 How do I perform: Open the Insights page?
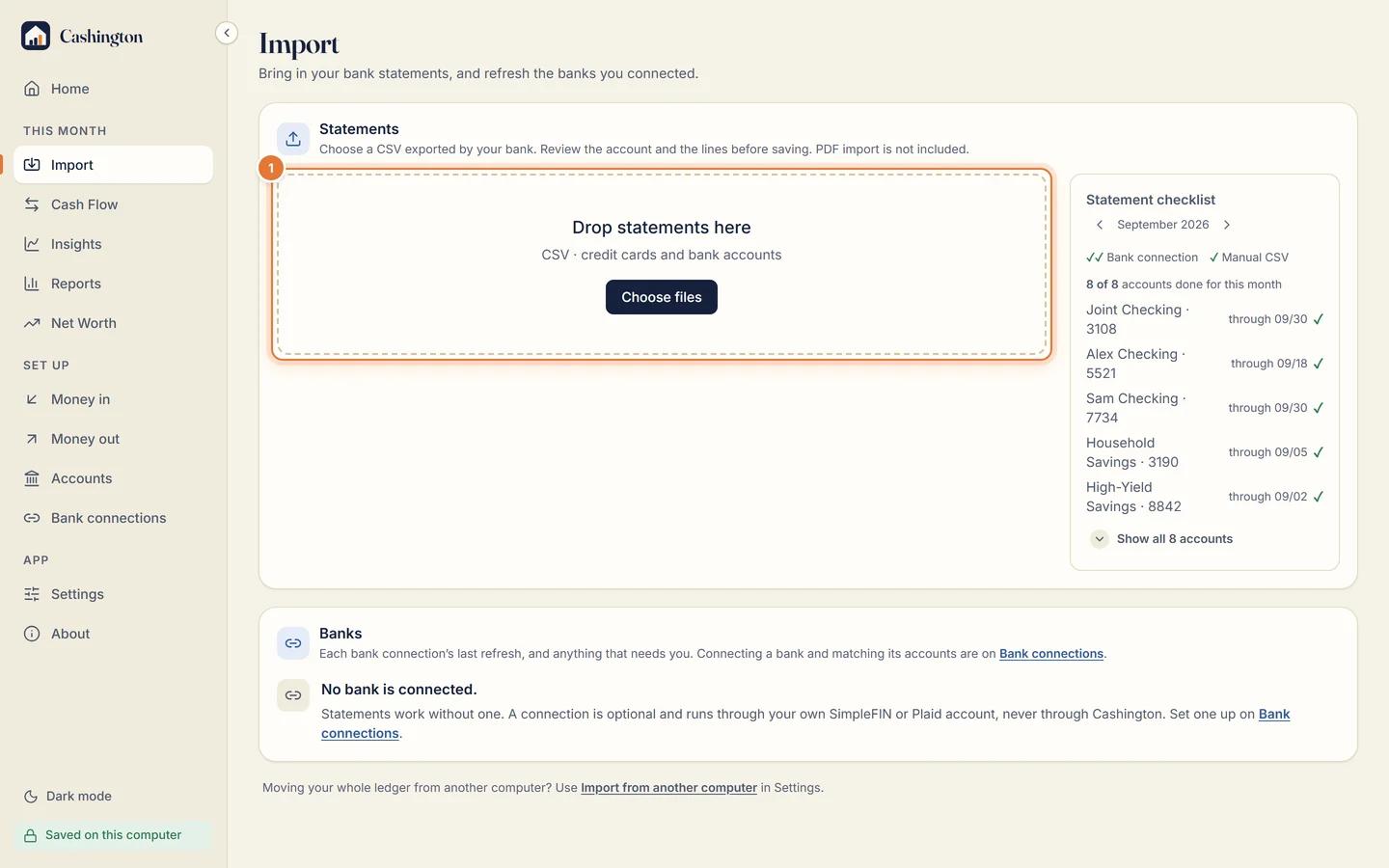coord(114,244)
